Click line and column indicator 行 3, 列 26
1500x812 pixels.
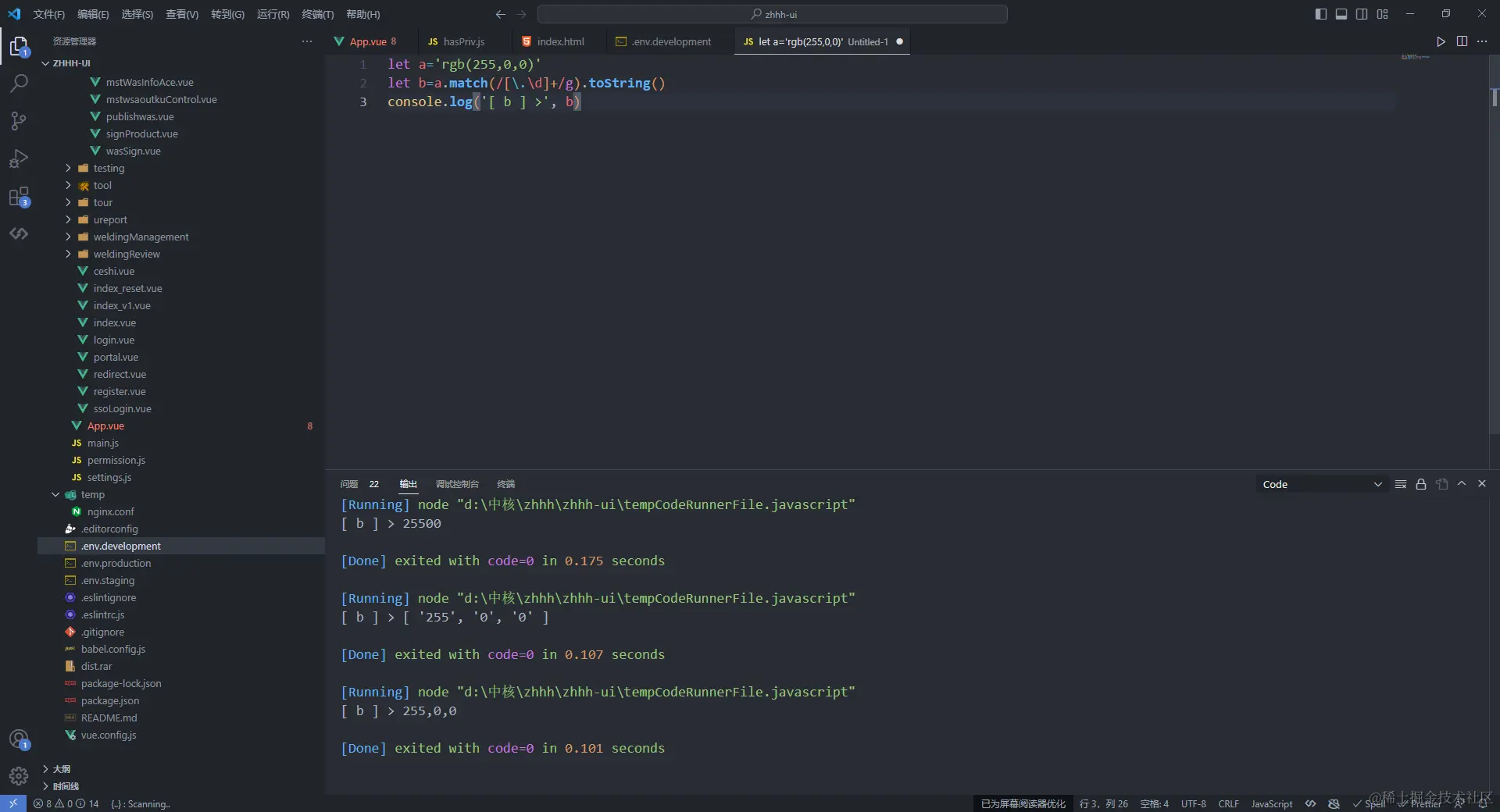(1103, 803)
